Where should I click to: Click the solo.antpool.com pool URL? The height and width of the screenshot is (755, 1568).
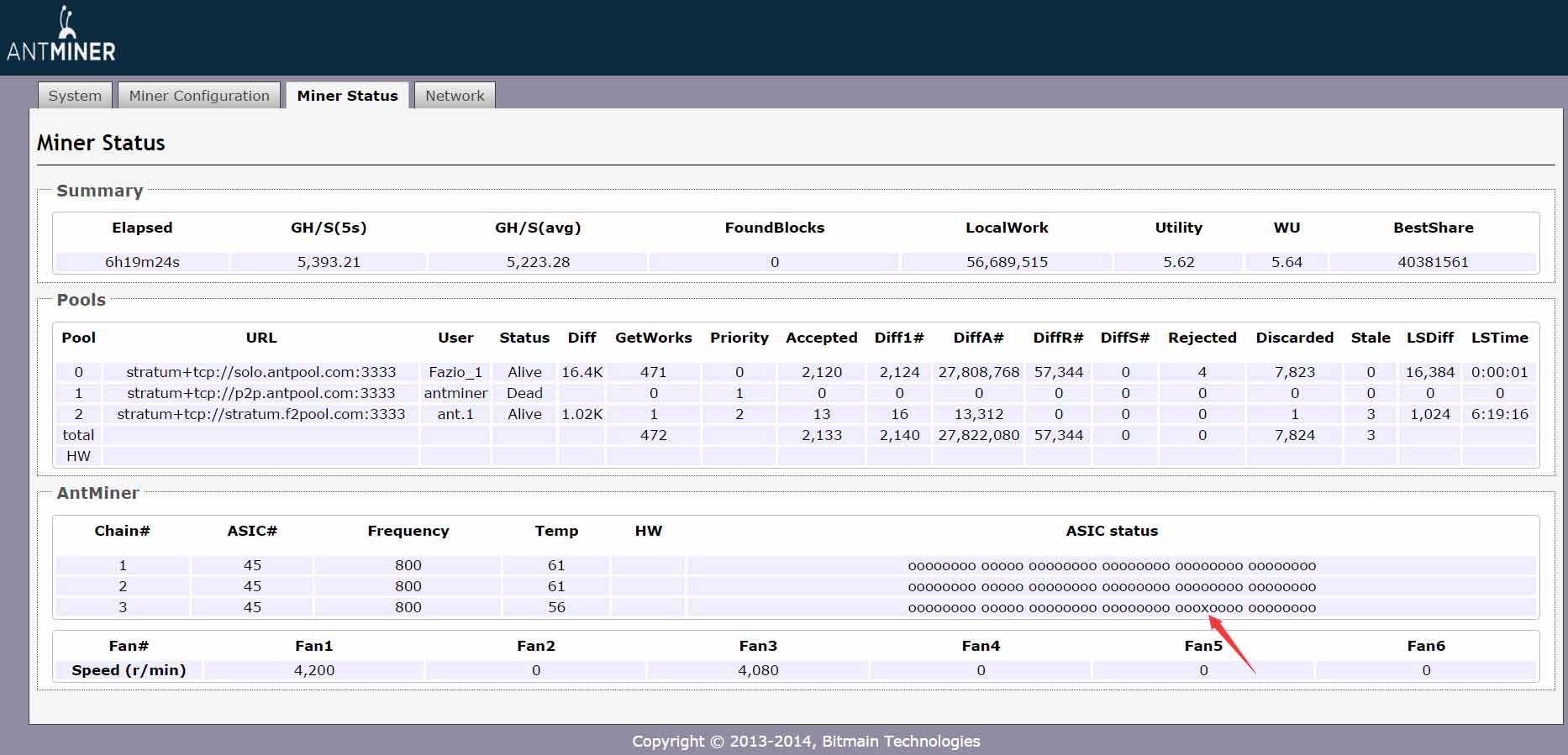(260, 372)
